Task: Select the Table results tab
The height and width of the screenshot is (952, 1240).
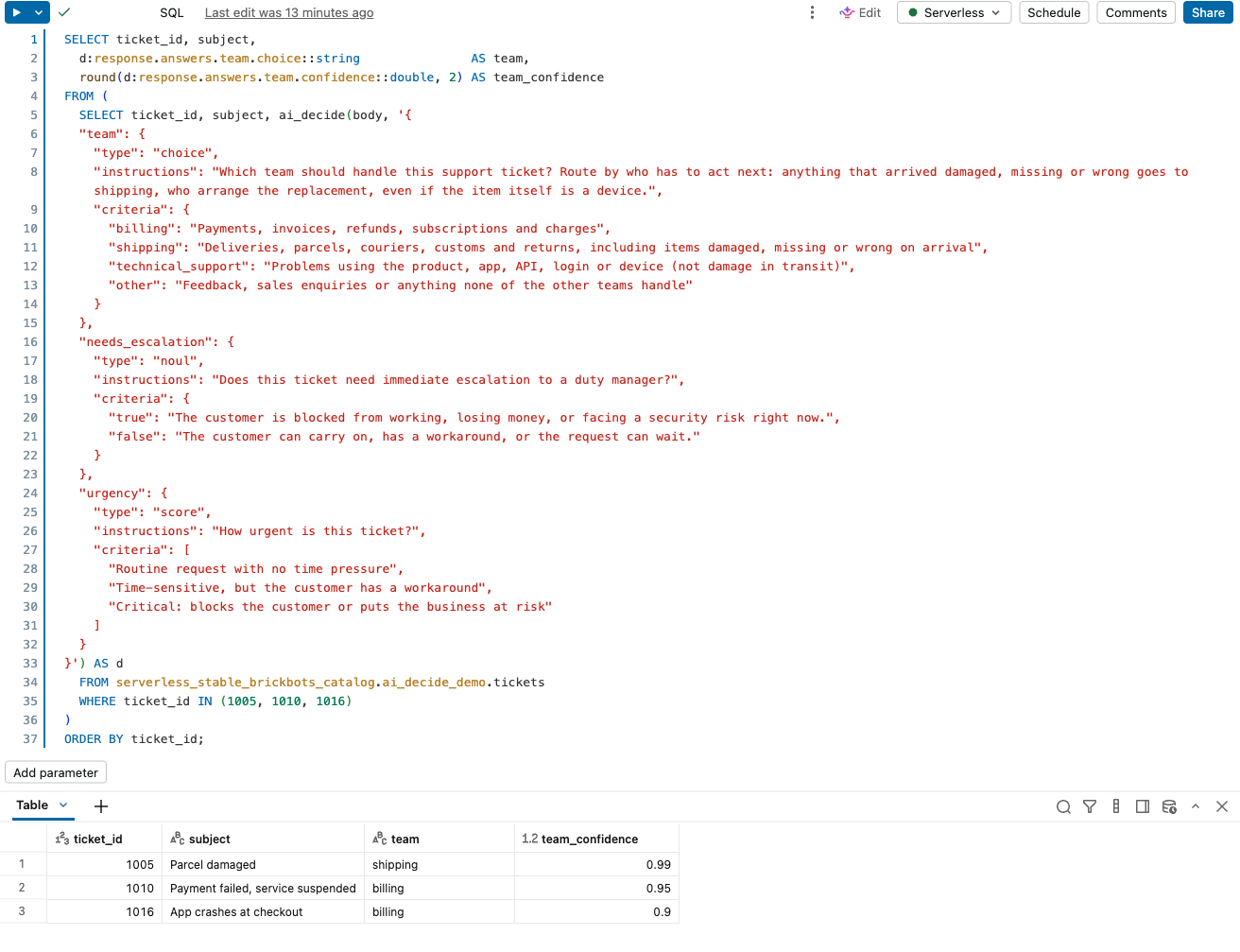Action: point(32,805)
